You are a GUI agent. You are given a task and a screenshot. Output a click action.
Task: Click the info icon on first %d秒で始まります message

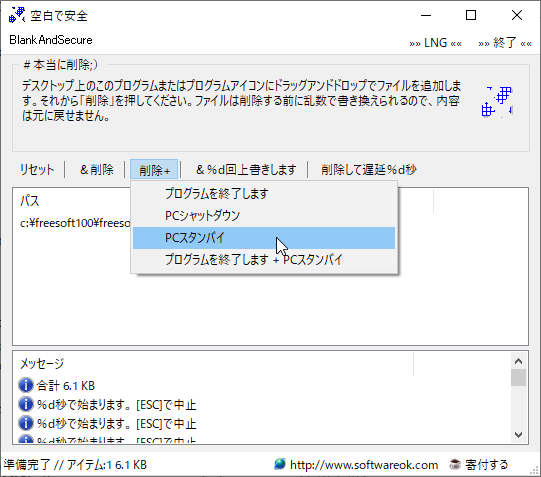pyautogui.click(x=26, y=404)
